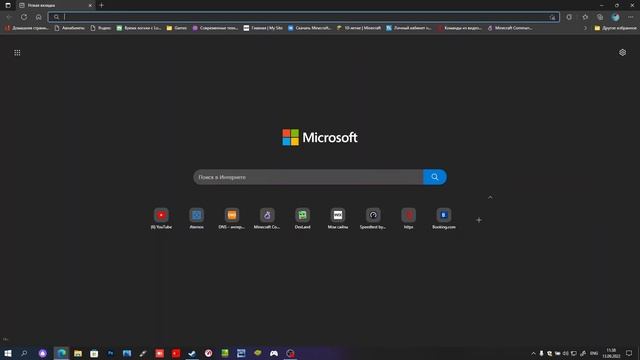Open the tab actions menu icon
The image size is (640, 360).
coord(8,5)
